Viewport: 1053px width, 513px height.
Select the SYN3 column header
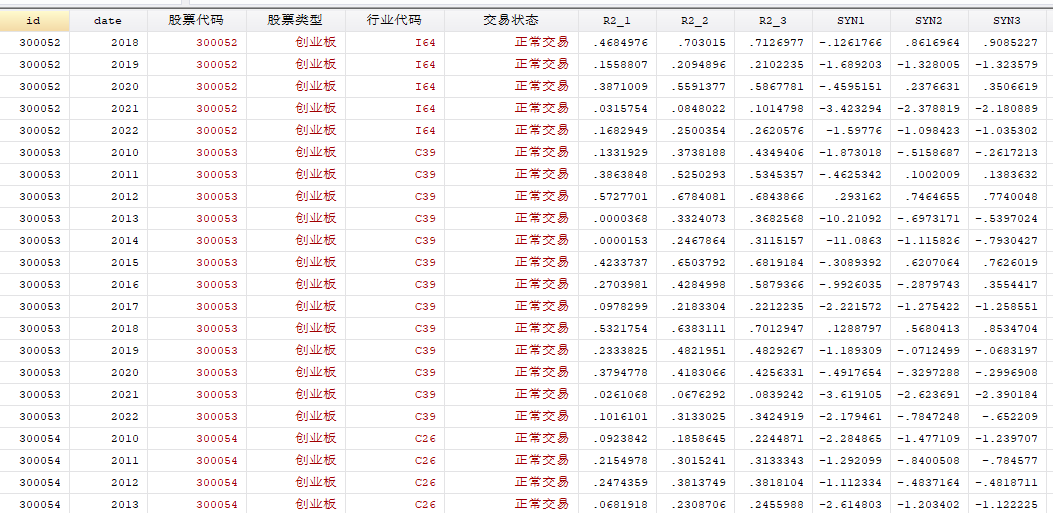click(x=1007, y=20)
